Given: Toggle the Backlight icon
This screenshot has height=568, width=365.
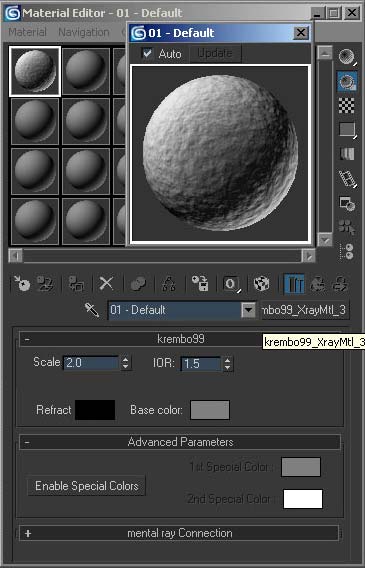Looking at the screenshot, I should coord(347,81).
